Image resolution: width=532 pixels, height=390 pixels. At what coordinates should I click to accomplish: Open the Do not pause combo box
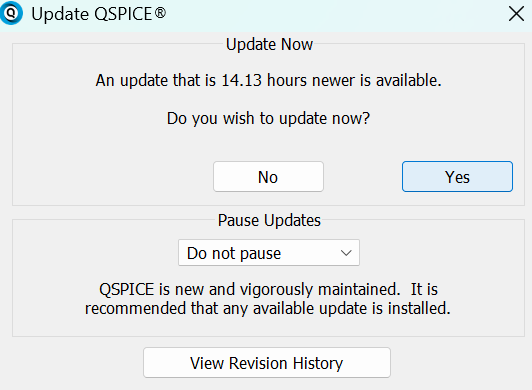pos(269,253)
